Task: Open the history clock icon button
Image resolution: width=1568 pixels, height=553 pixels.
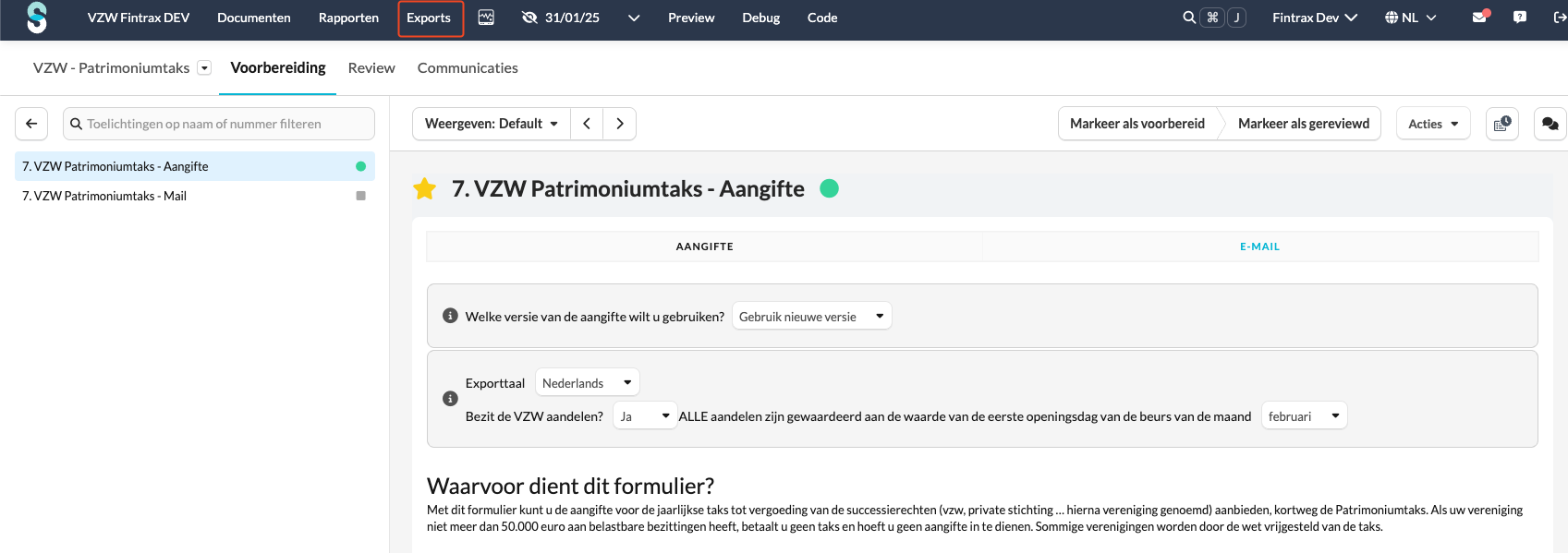Action: point(1502,124)
